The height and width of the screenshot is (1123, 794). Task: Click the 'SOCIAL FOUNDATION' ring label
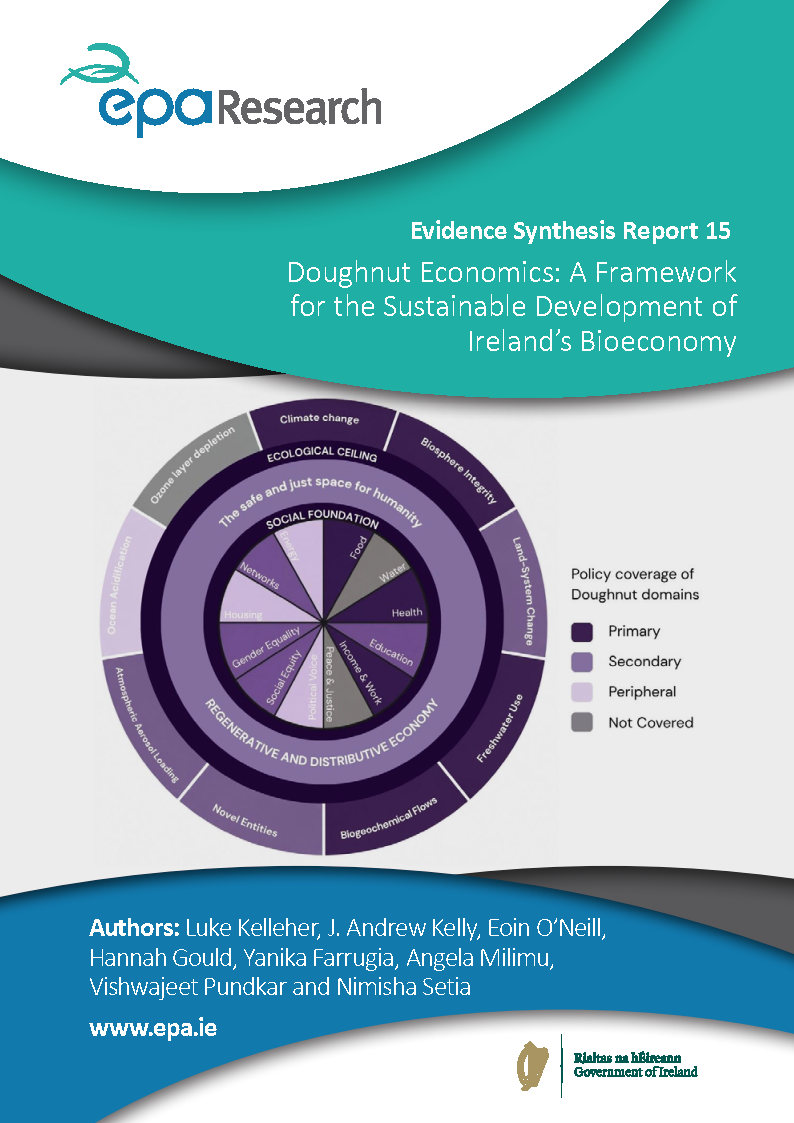[x=321, y=519]
